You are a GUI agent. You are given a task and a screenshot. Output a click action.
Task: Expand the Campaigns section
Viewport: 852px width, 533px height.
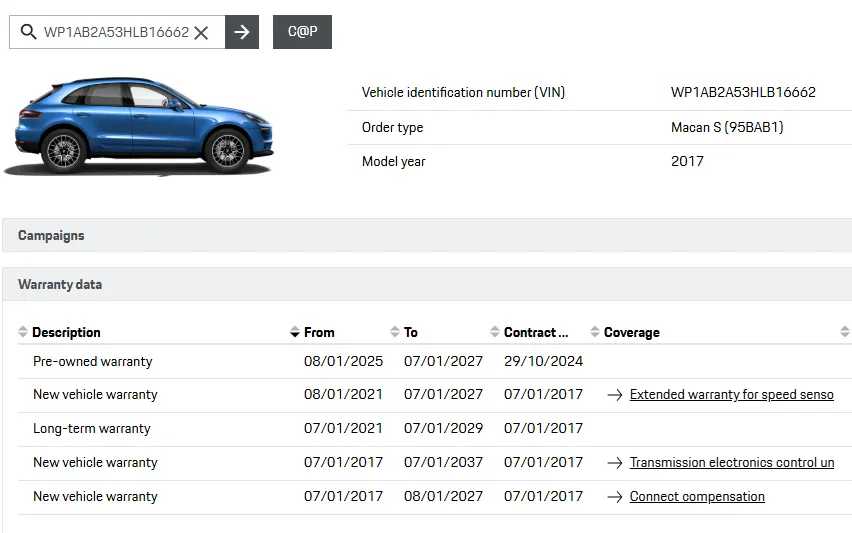tap(427, 235)
